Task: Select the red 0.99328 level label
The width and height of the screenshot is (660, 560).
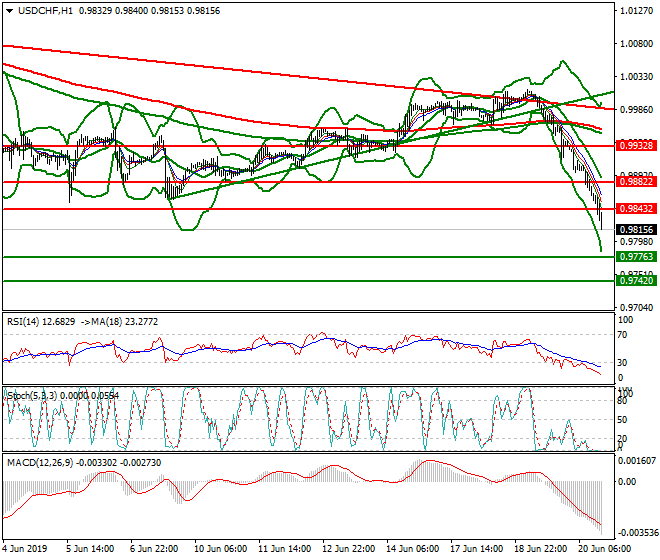Action: [x=636, y=146]
